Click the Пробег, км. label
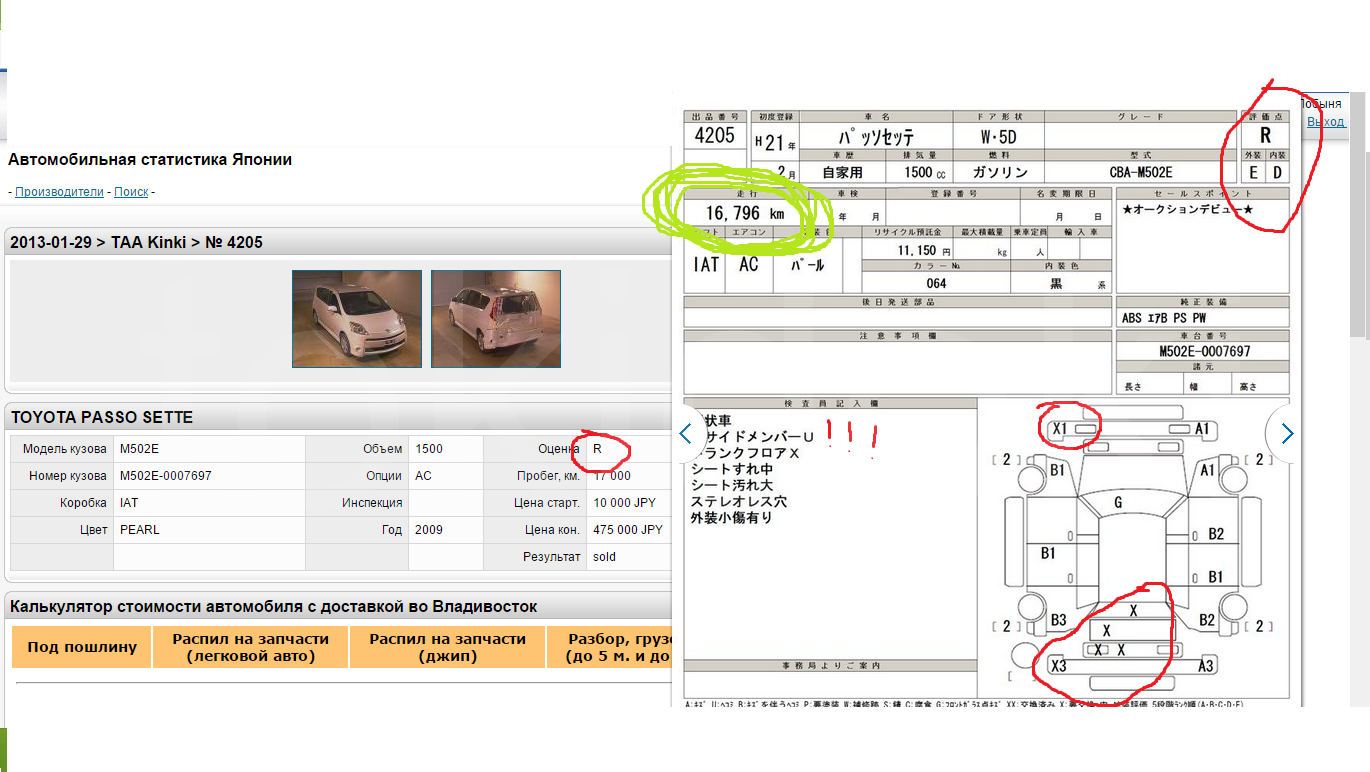Image resolution: width=1370 pixels, height=772 pixels. (549, 476)
